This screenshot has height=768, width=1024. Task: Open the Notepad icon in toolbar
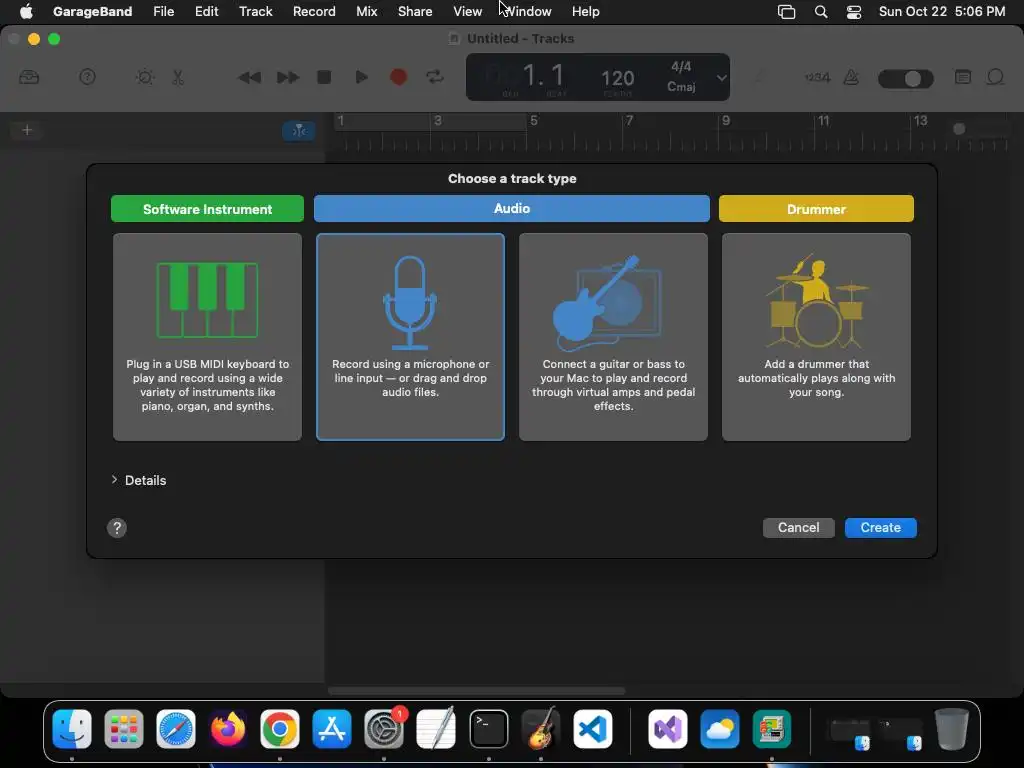(963, 77)
